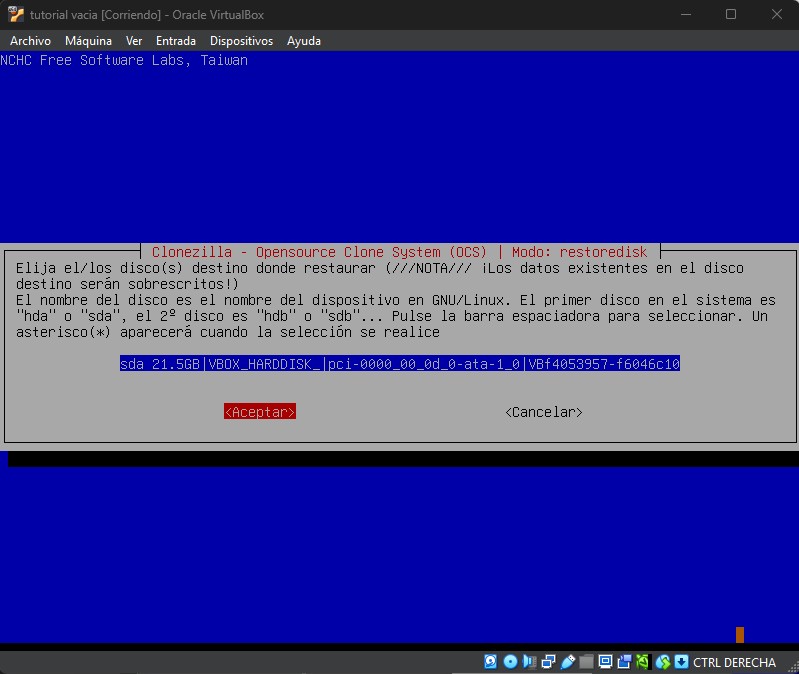Click the Cancelar button
This screenshot has width=799, height=674.
pos(544,412)
